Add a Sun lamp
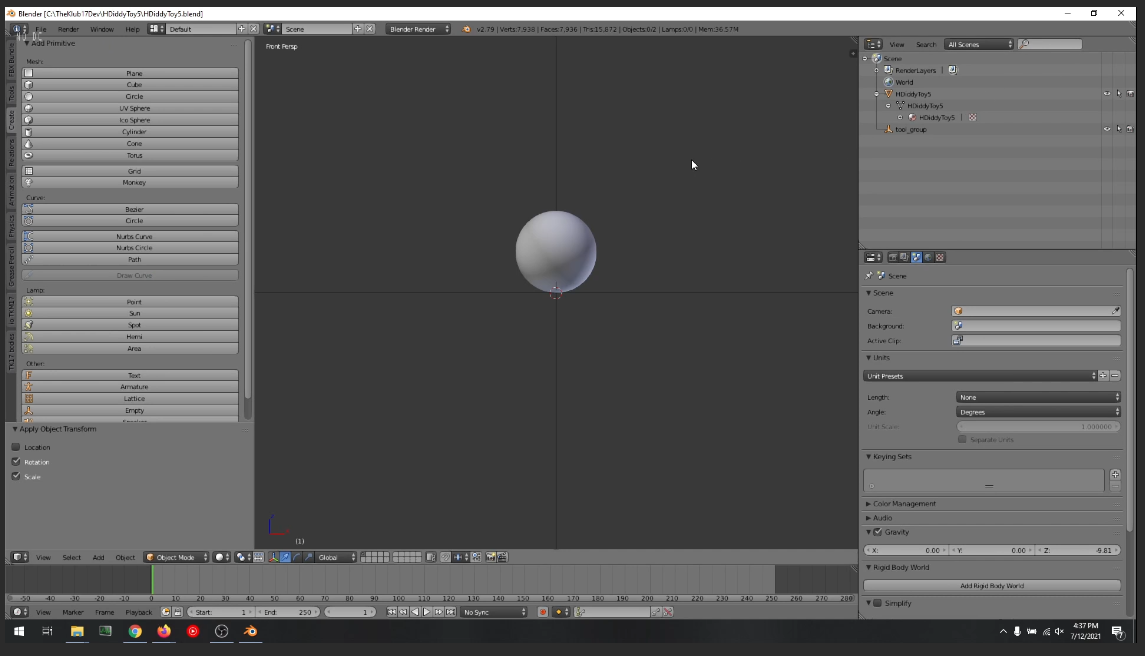1145x656 pixels. pos(130,313)
